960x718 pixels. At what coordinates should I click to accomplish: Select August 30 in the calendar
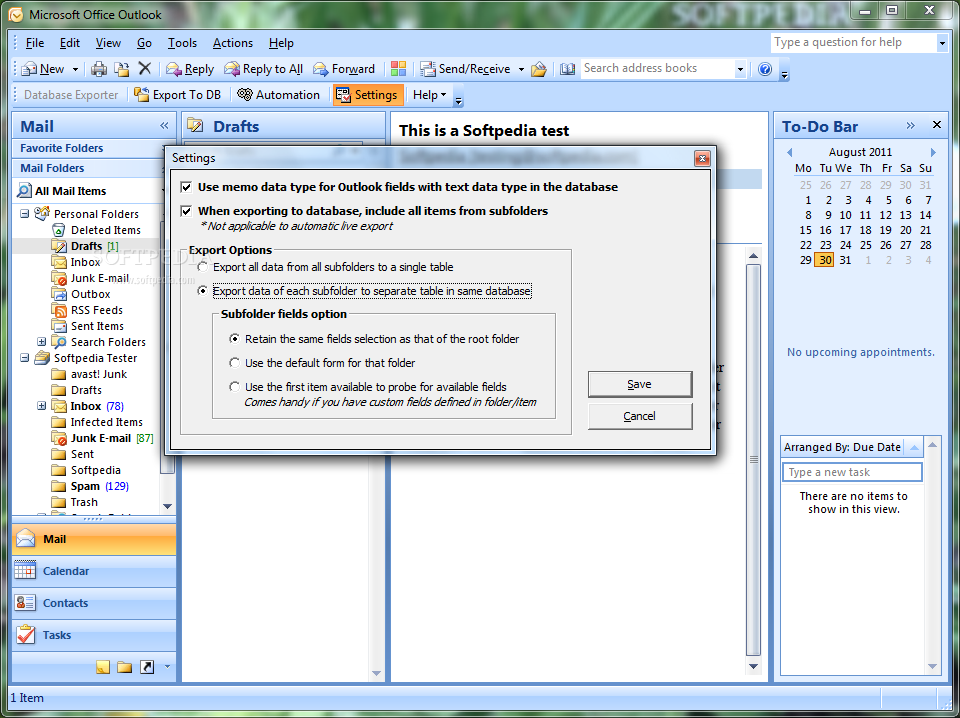click(825, 260)
